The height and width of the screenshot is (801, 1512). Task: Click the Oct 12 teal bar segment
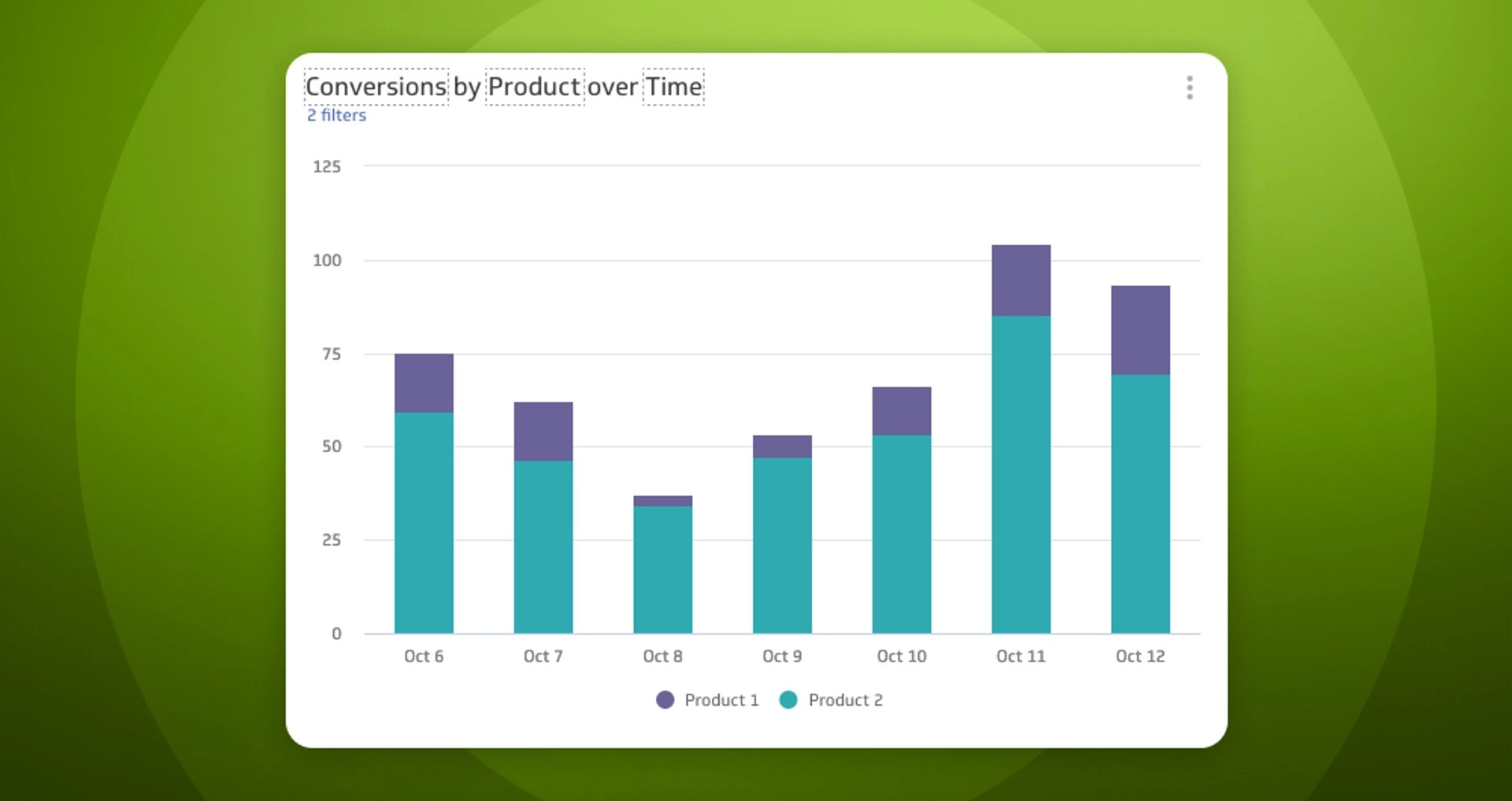pos(1140,504)
